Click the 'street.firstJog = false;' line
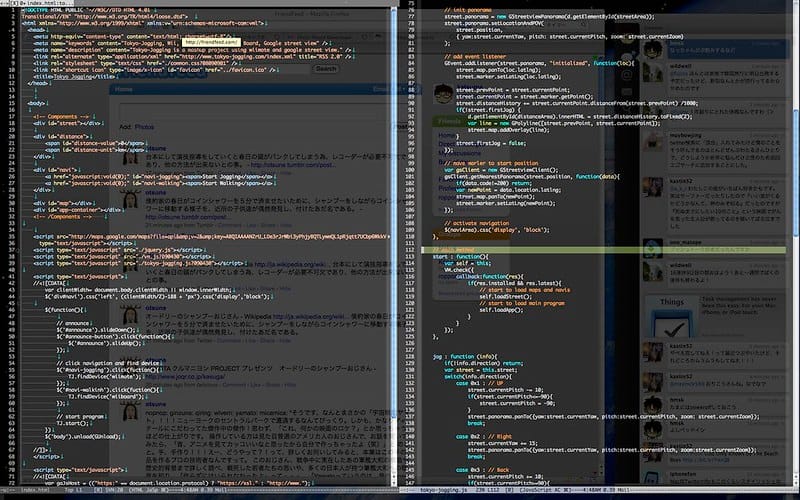This screenshot has width=800, height=500. (x=491, y=143)
